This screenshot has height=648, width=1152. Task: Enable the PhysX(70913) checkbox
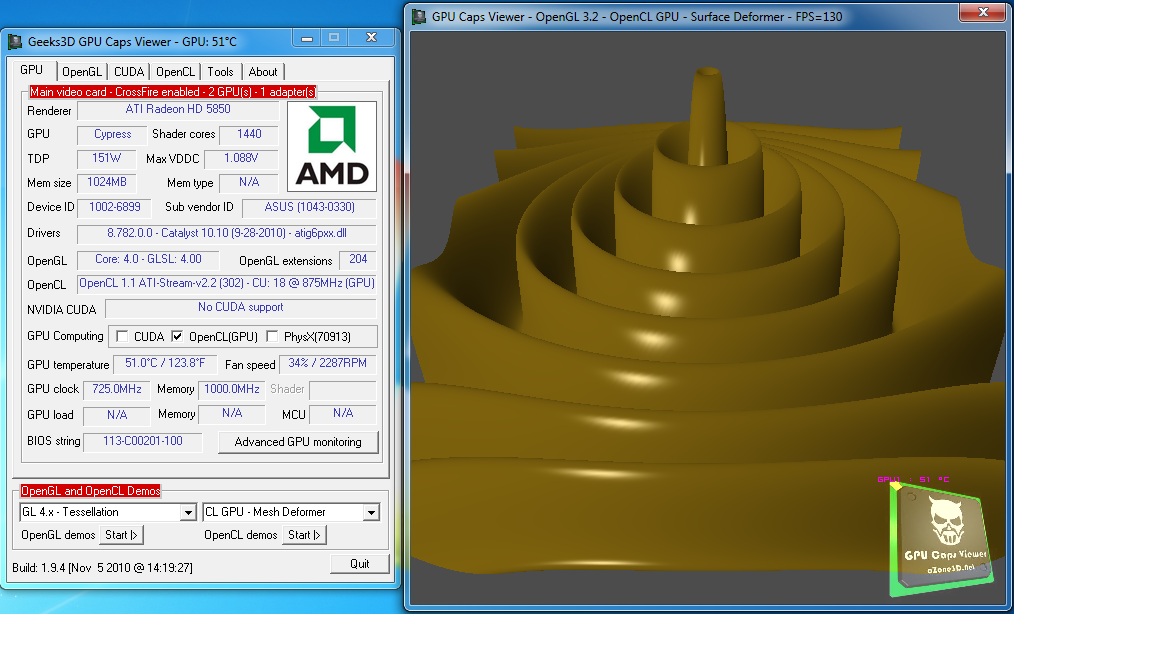tap(272, 336)
